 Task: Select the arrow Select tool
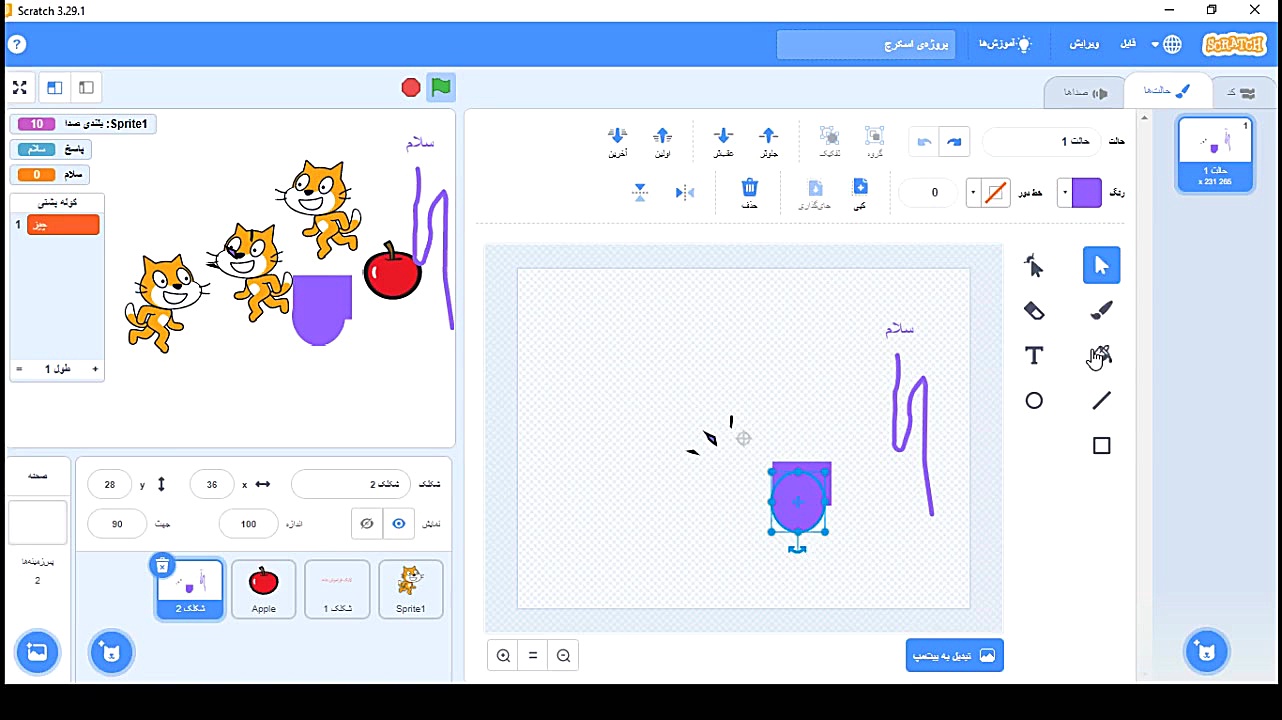(x=1101, y=265)
